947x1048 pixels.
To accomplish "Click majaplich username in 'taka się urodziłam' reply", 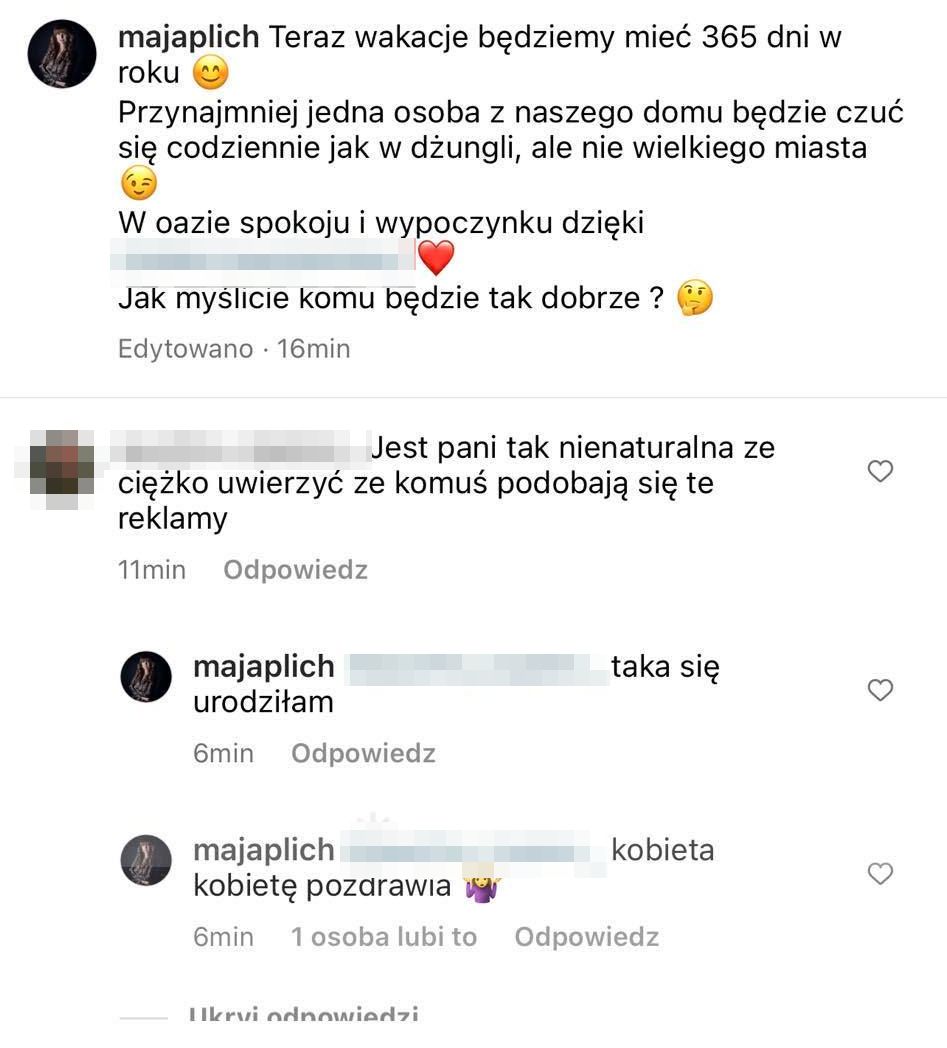I will (263, 667).
